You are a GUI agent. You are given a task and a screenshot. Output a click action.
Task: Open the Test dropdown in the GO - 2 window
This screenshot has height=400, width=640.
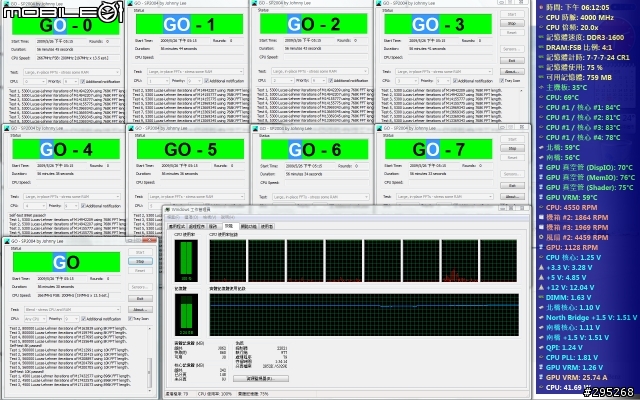point(320,71)
